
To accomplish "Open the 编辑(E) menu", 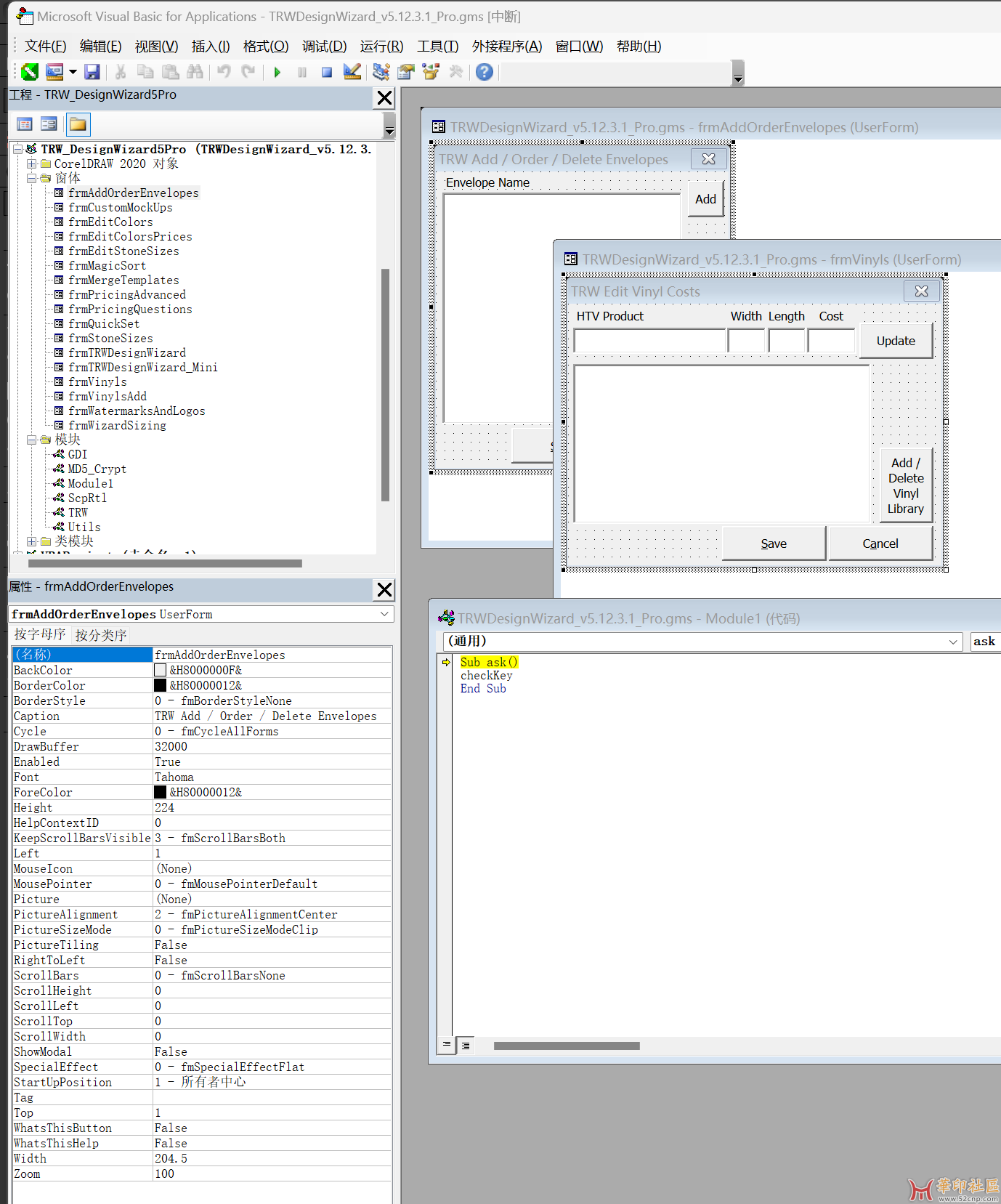I will (100, 47).
